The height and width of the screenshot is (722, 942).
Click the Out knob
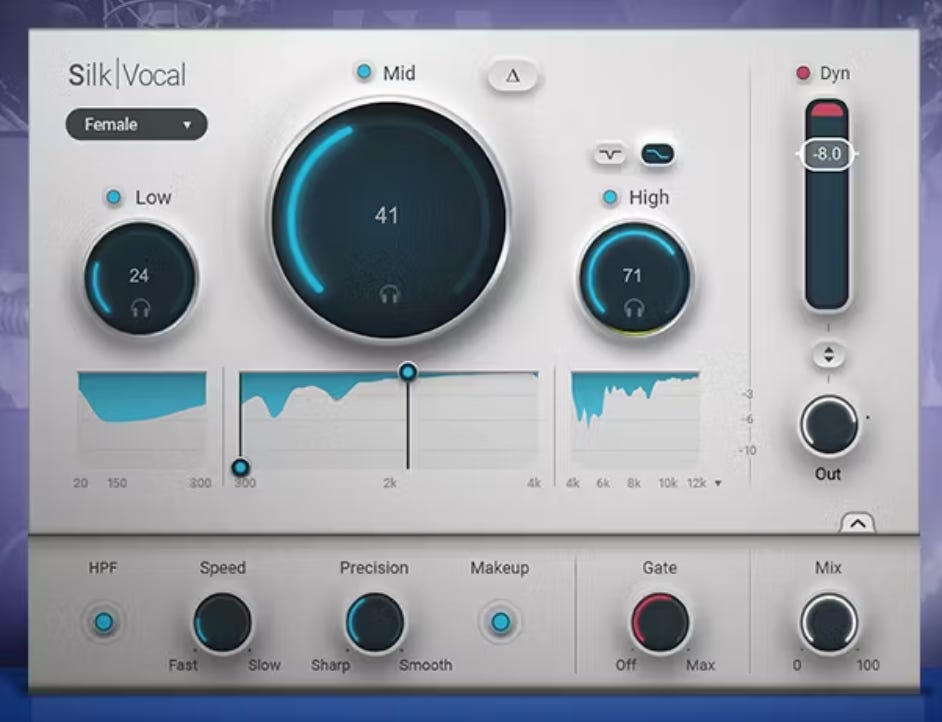coord(829,425)
